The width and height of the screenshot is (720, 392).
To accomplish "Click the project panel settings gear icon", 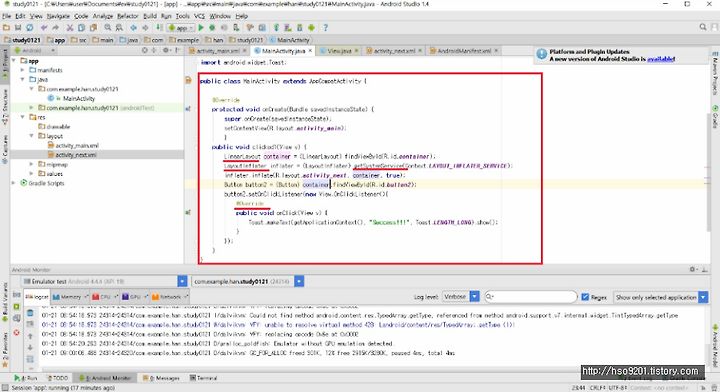I will [x=166, y=50].
